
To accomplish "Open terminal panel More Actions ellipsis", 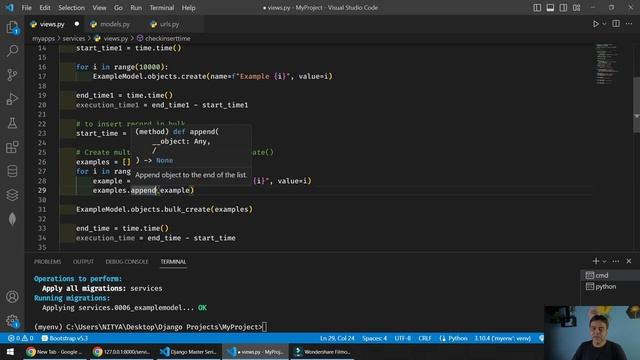I will pyautogui.click(x=616, y=261).
